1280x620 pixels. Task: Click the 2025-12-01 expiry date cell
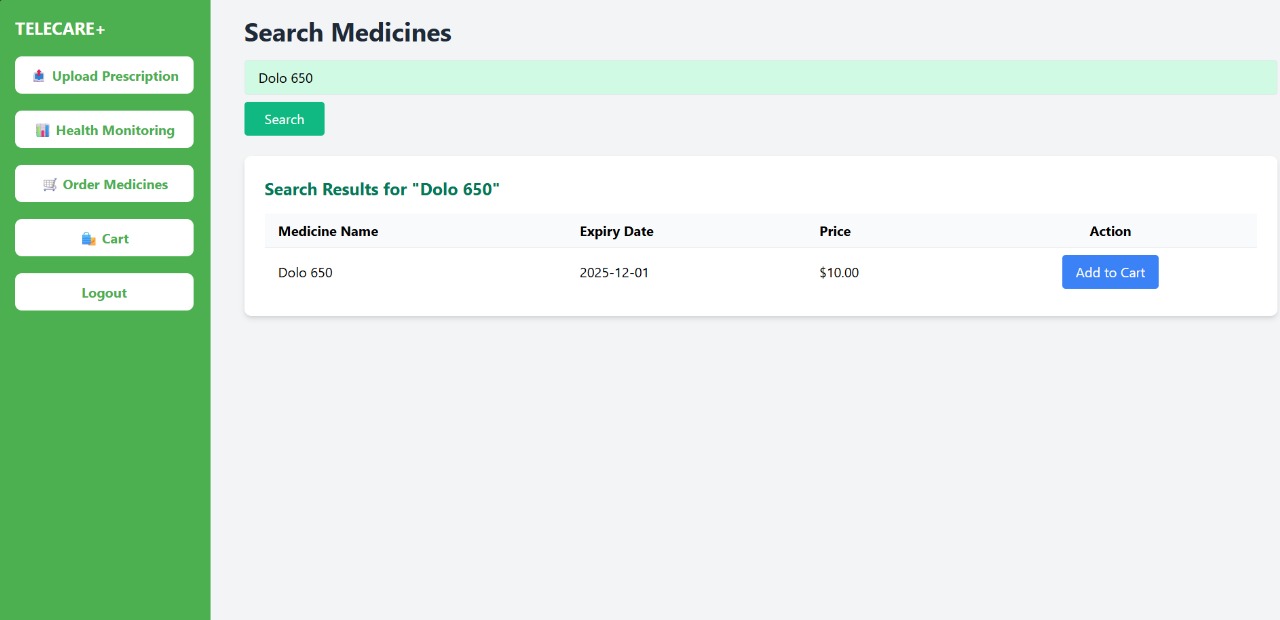click(x=614, y=272)
